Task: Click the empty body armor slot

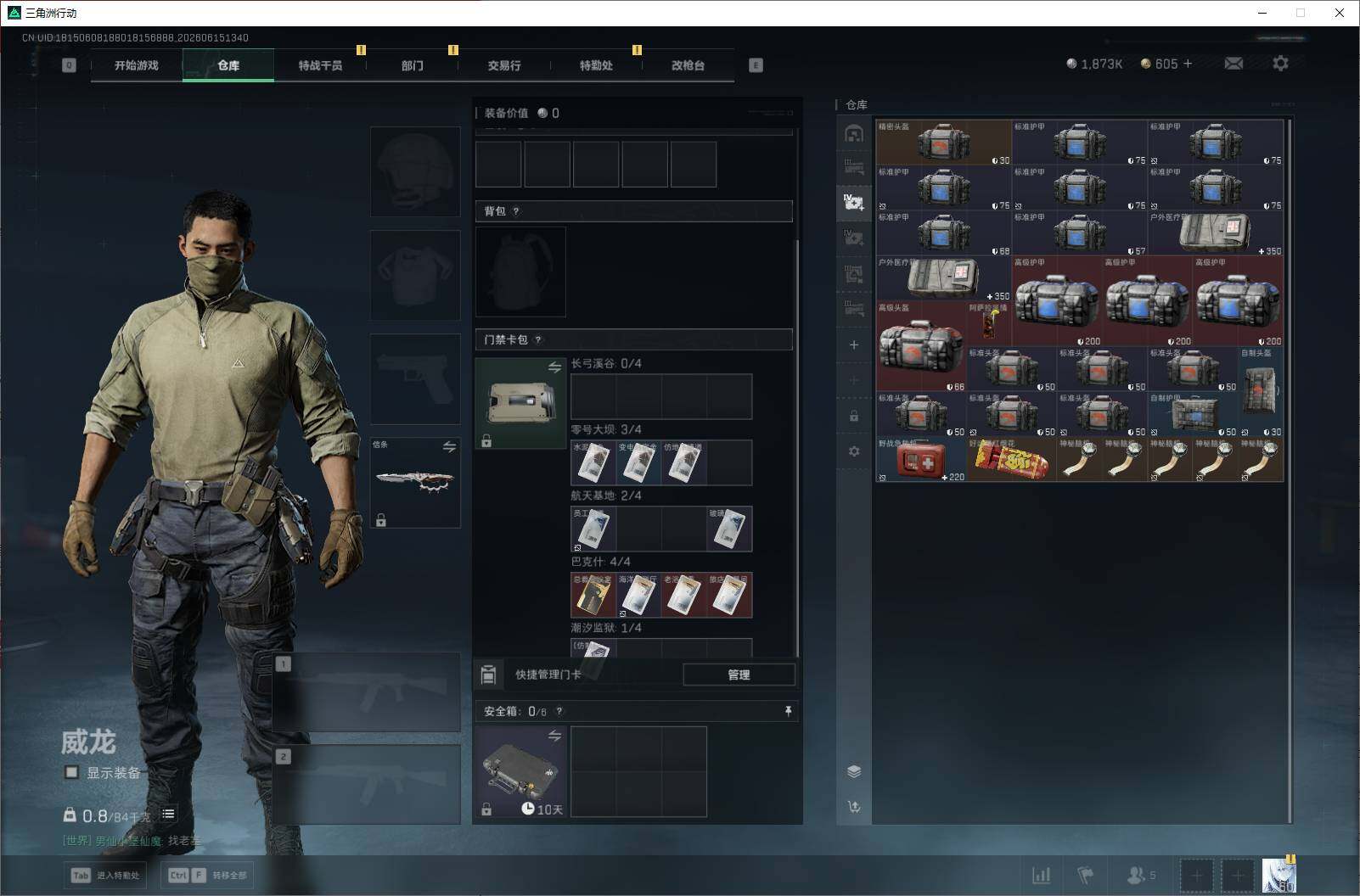Action: 415,275
